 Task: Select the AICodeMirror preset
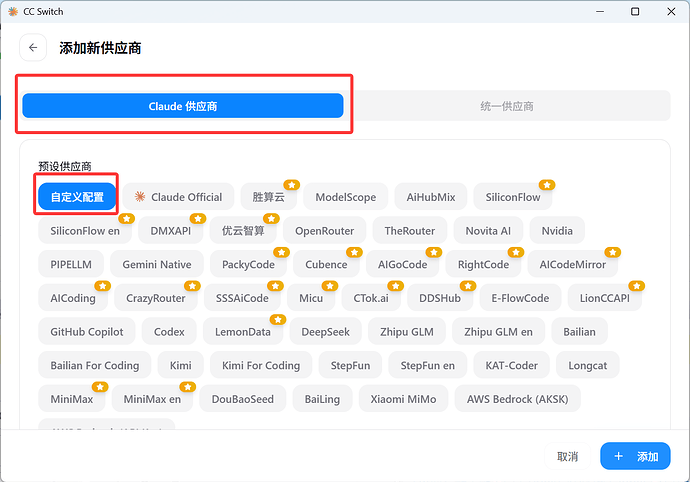coord(573,264)
